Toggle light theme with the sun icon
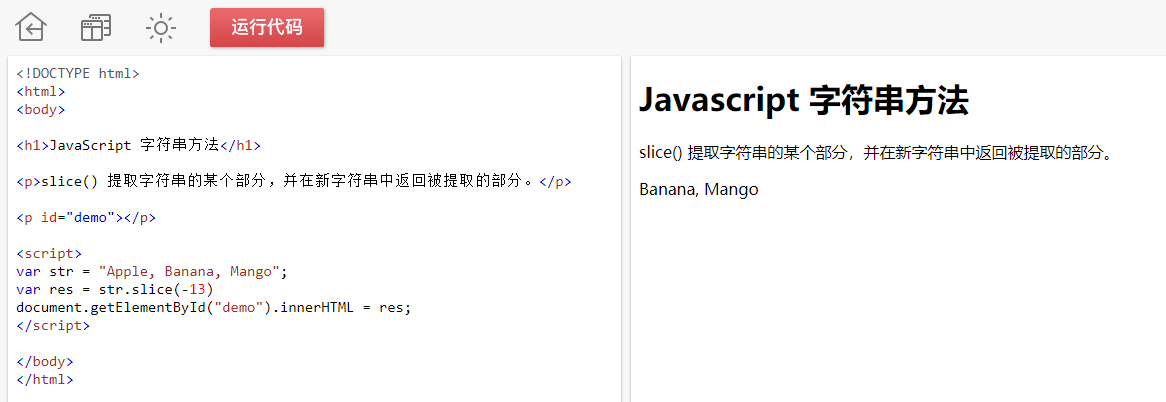 pyautogui.click(x=161, y=28)
